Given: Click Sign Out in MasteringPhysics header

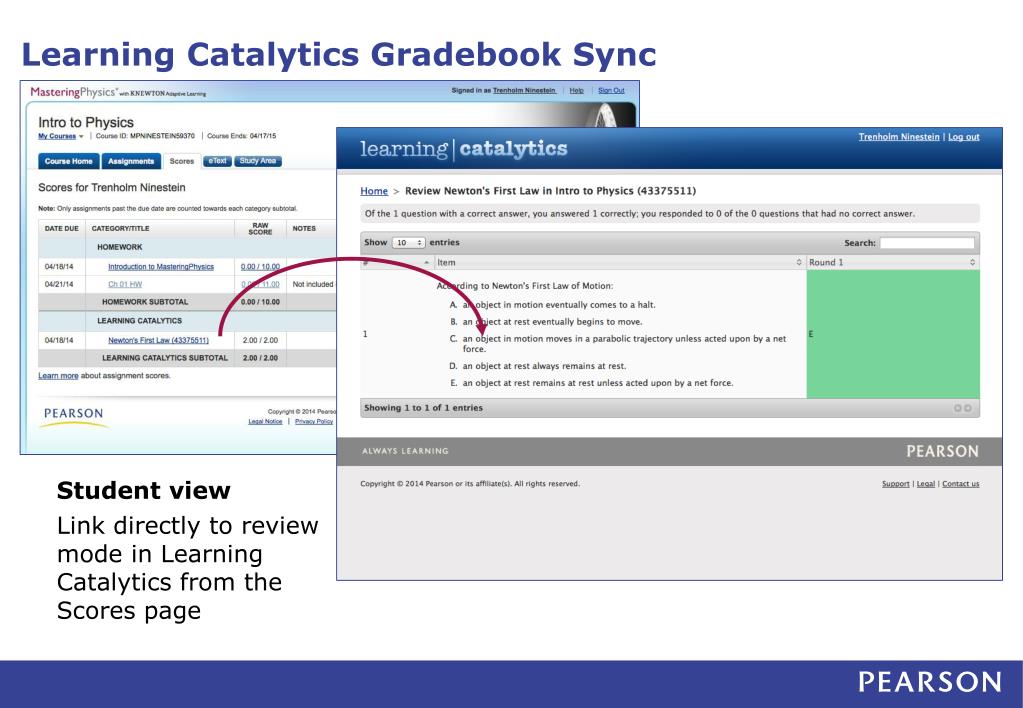Looking at the screenshot, I should tap(611, 91).
